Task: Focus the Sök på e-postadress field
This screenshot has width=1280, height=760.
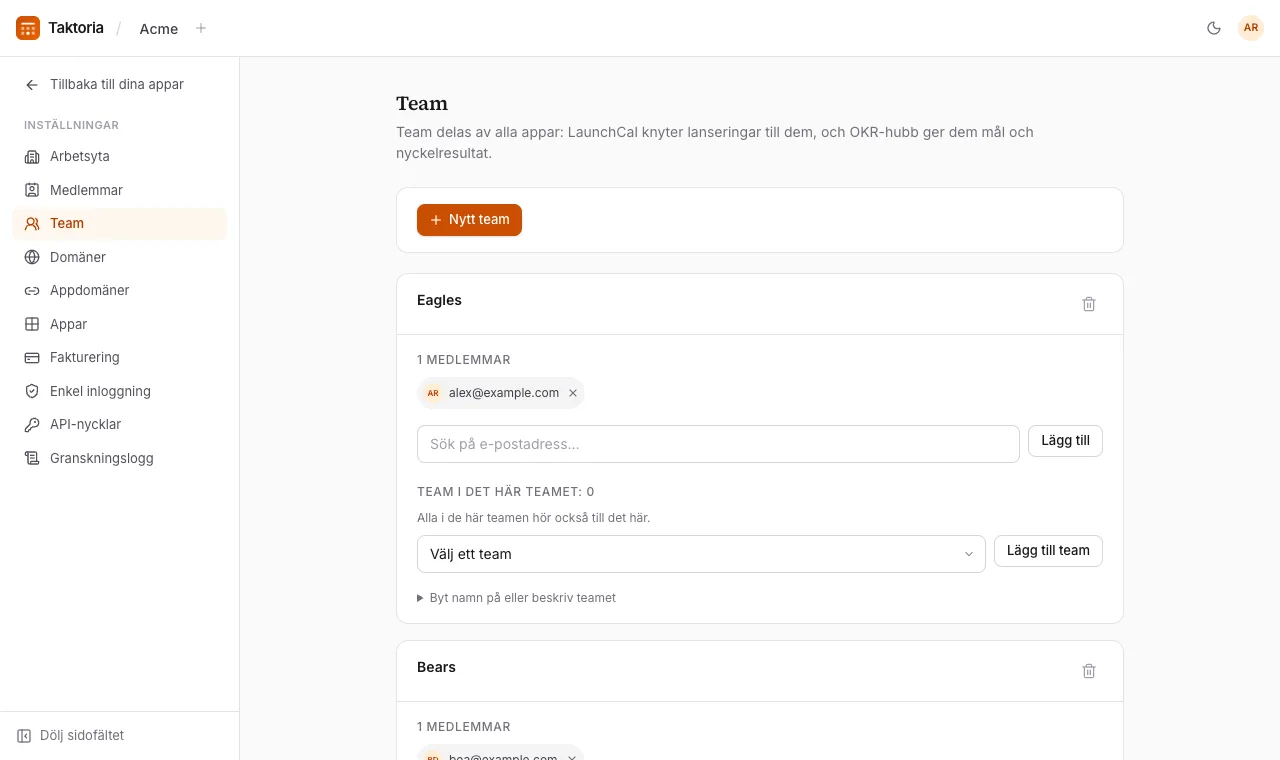Action: pyautogui.click(x=718, y=444)
